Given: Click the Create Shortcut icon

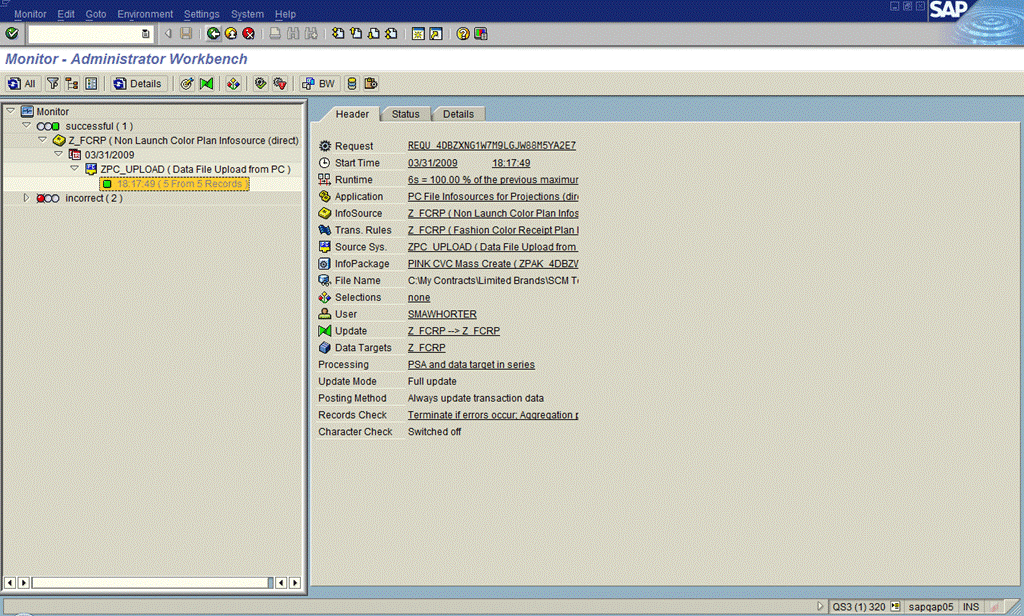Looking at the screenshot, I should pos(436,33).
